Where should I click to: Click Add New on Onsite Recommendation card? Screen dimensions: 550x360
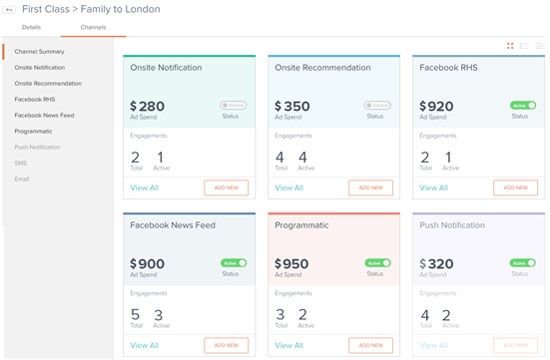click(371, 188)
